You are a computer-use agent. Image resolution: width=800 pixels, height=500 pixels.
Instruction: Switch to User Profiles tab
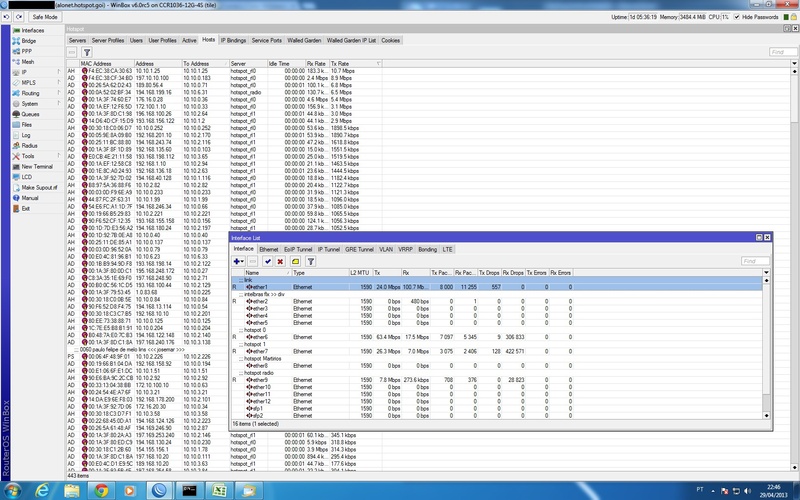(x=162, y=40)
